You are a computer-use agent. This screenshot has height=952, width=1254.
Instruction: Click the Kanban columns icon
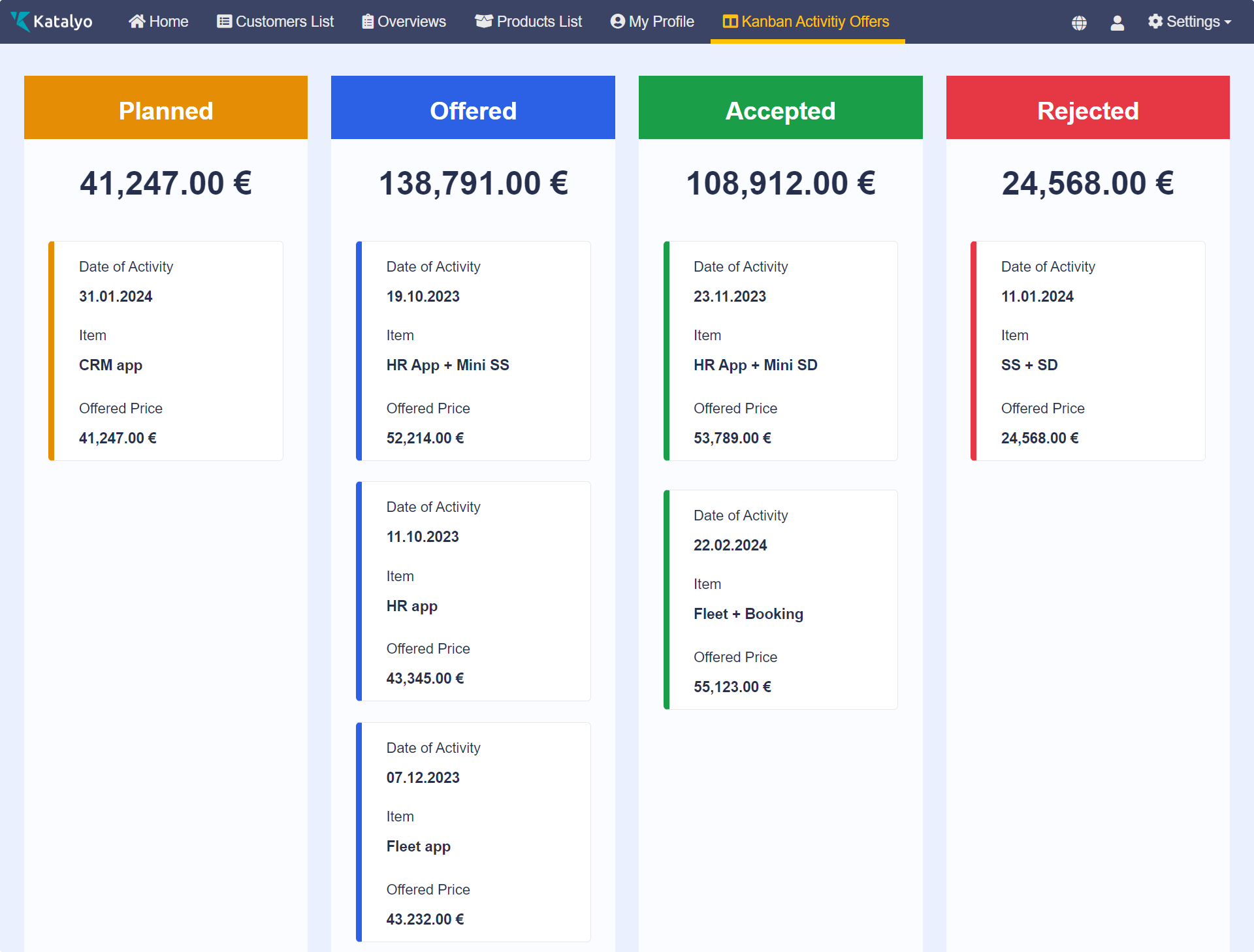pyautogui.click(x=730, y=22)
